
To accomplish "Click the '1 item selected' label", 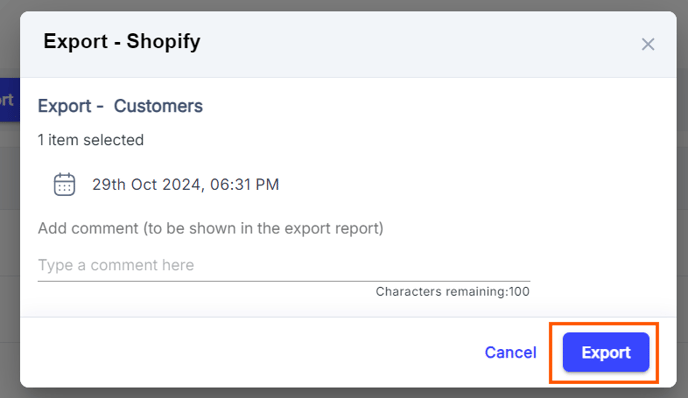I will (91, 140).
